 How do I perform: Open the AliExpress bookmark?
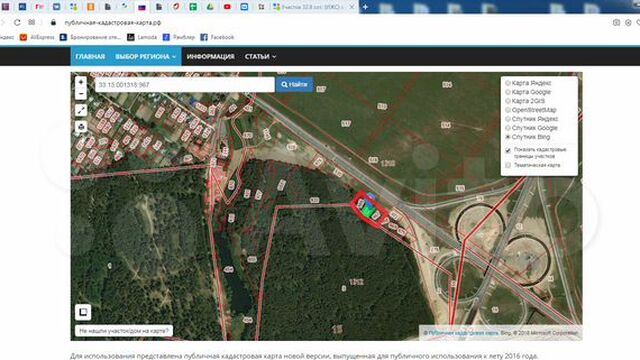click(38, 37)
